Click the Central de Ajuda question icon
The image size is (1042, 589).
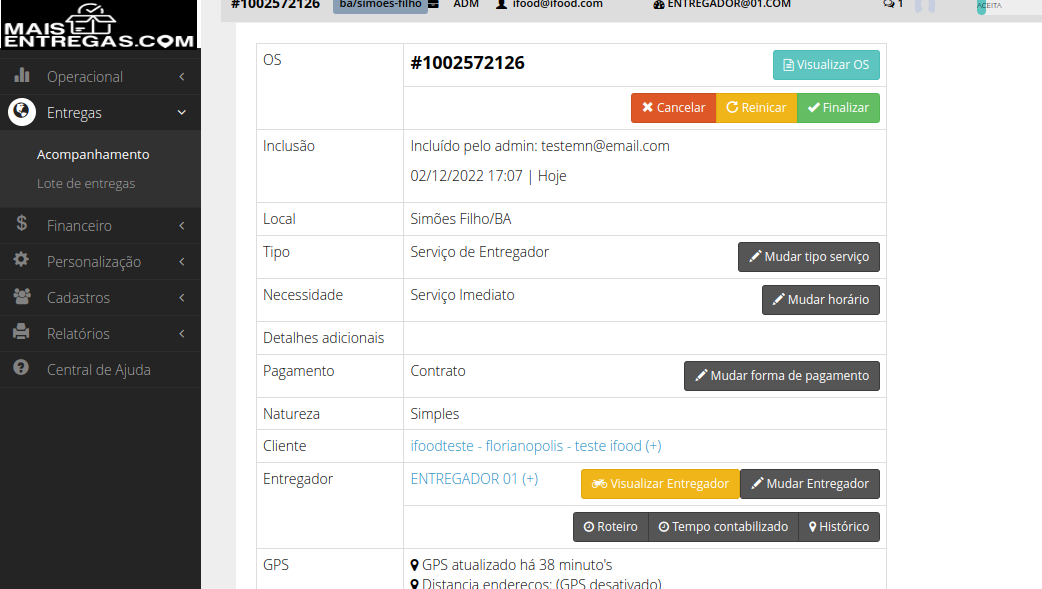(x=21, y=367)
